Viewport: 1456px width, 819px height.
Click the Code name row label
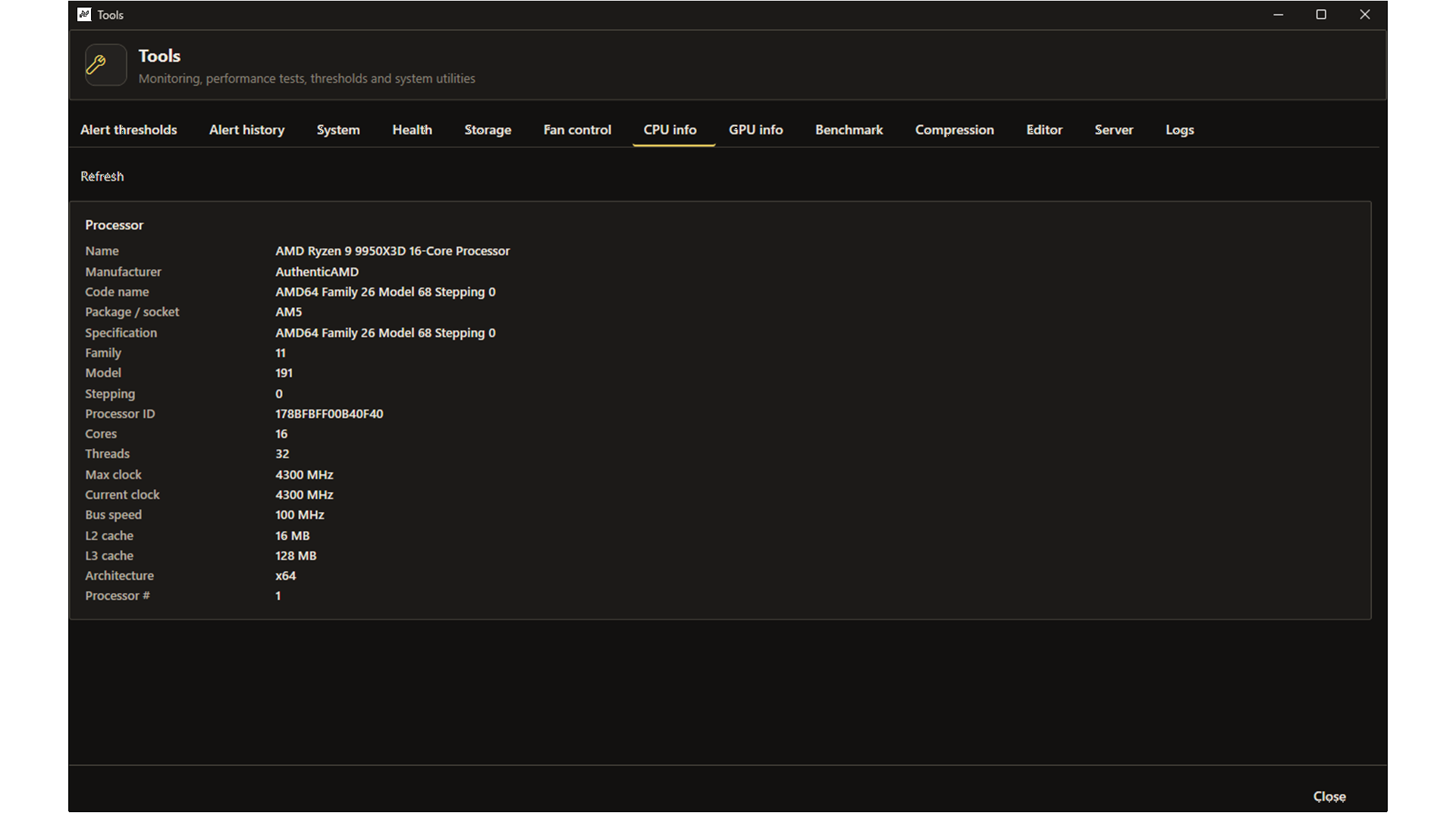(x=117, y=292)
